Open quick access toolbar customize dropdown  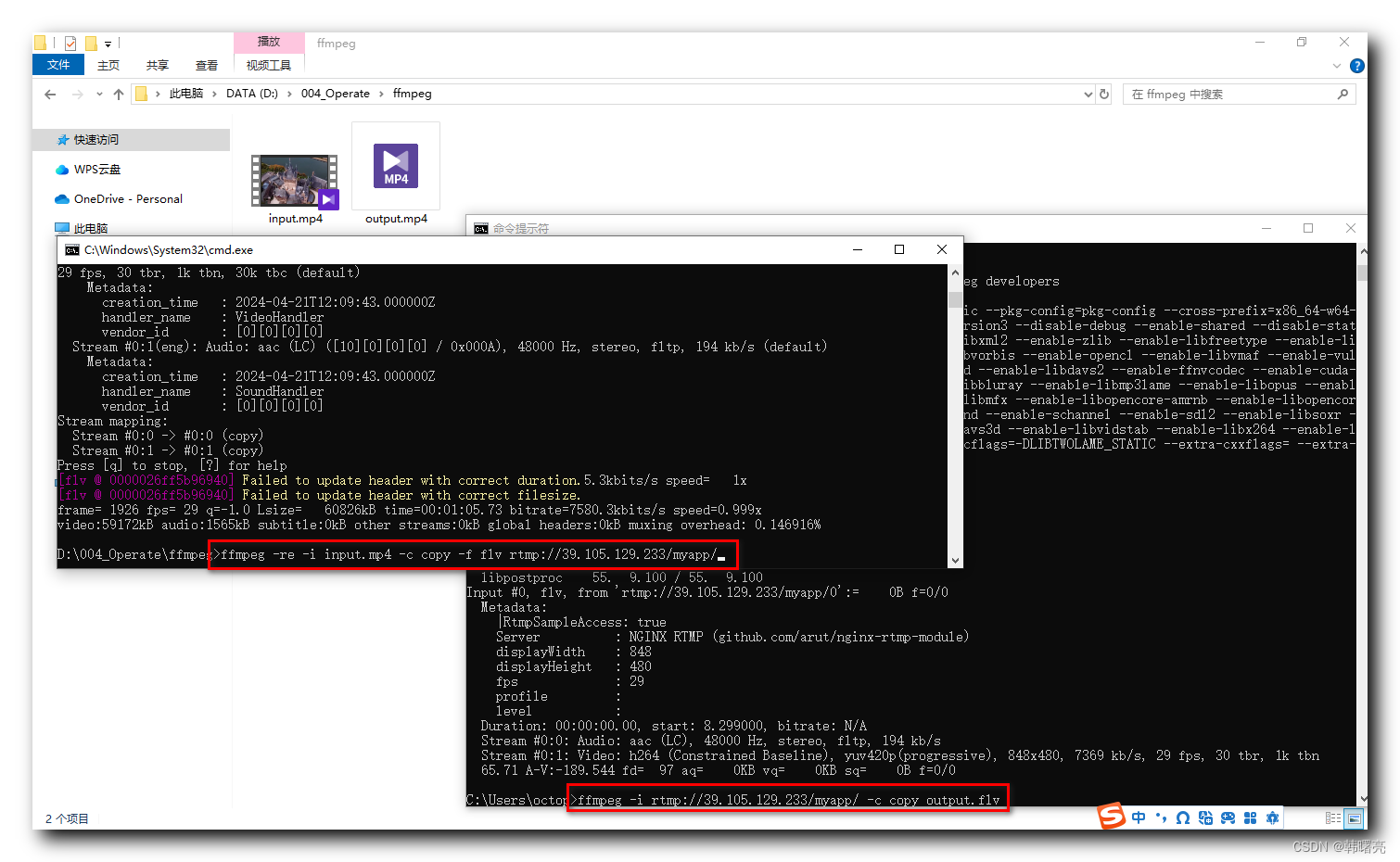pos(108,44)
